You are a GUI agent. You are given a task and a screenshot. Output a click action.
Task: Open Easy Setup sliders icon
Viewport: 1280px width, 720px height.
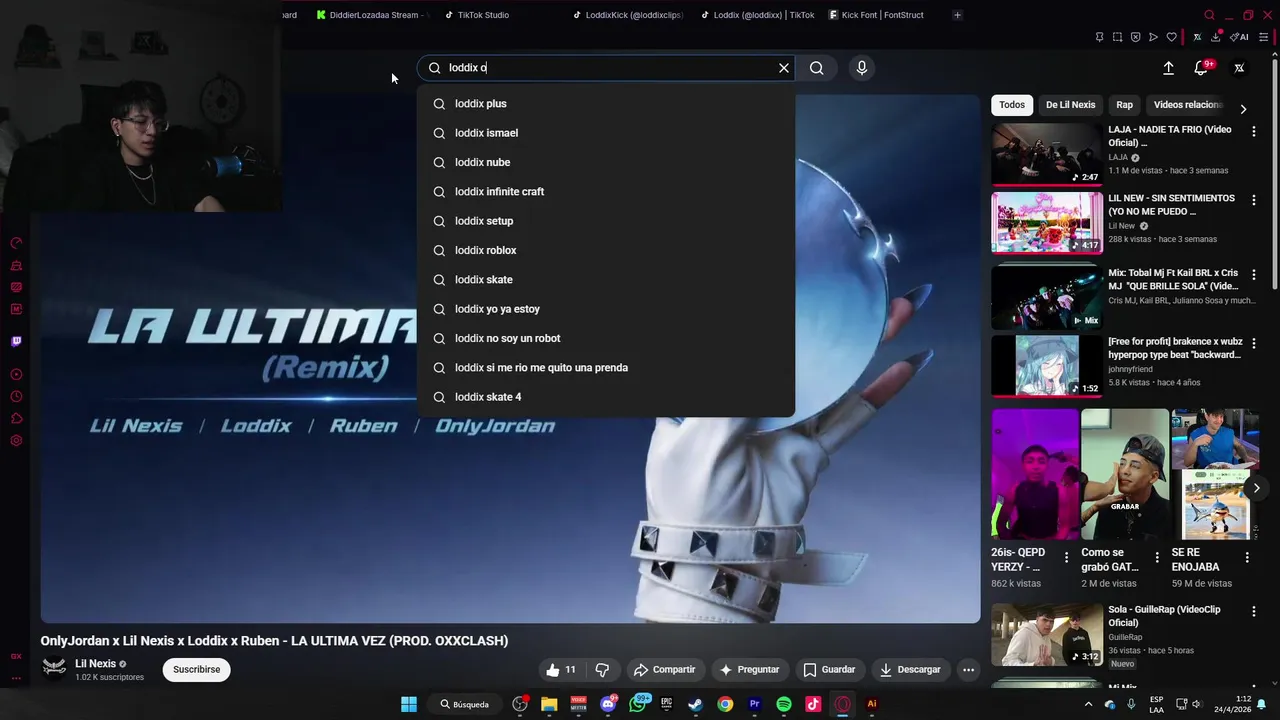1265,37
